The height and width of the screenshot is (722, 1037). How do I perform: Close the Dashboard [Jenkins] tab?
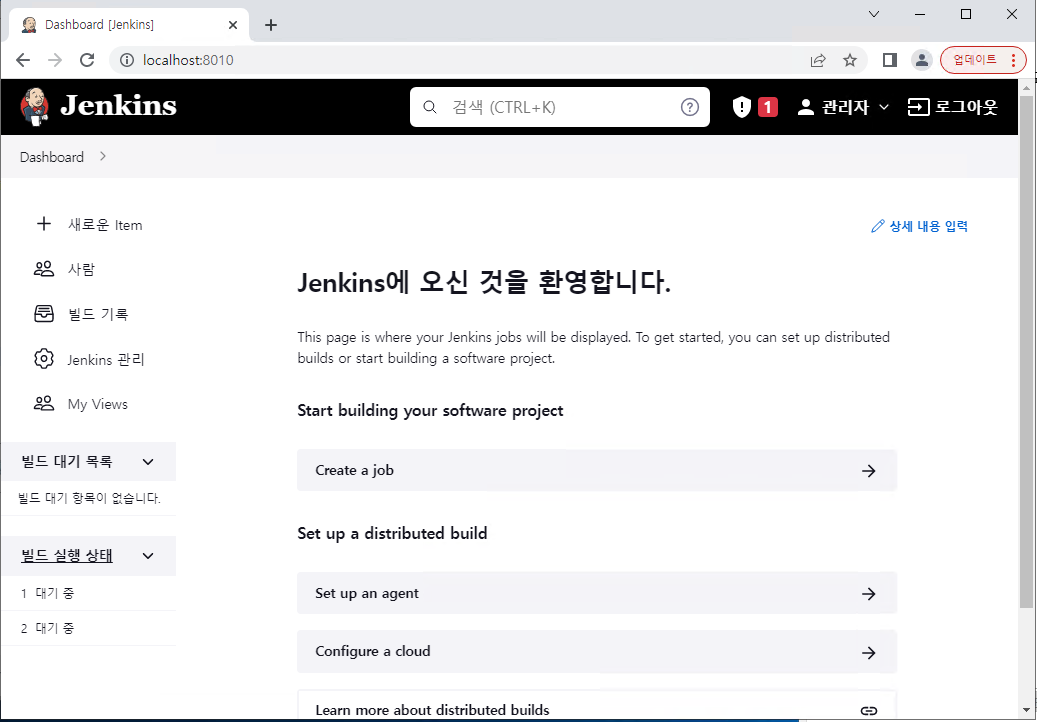coord(233,25)
